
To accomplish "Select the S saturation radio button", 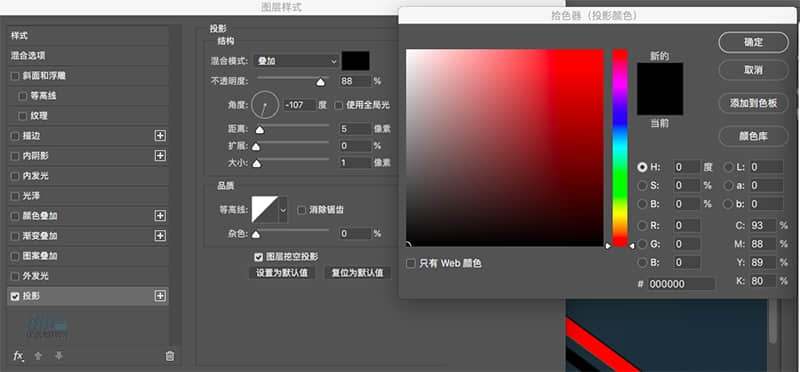I will click(642, 185).
